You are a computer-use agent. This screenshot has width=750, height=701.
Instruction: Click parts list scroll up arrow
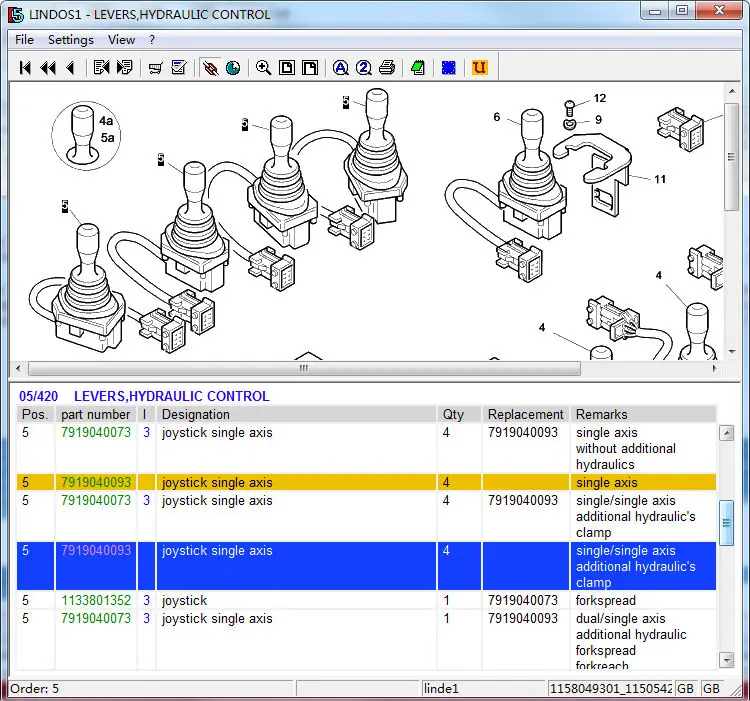tap(727, 433)
